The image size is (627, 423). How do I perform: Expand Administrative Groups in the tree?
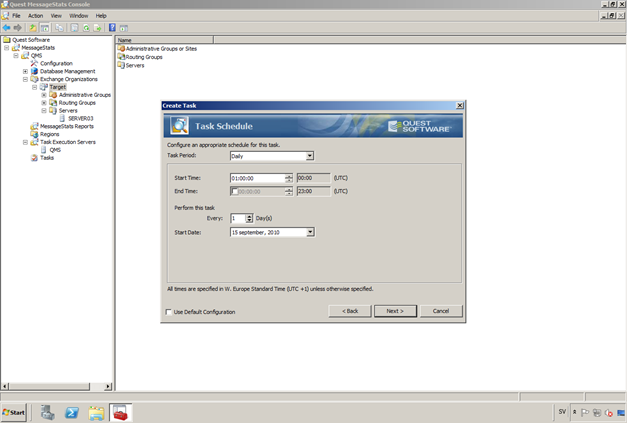44,95
